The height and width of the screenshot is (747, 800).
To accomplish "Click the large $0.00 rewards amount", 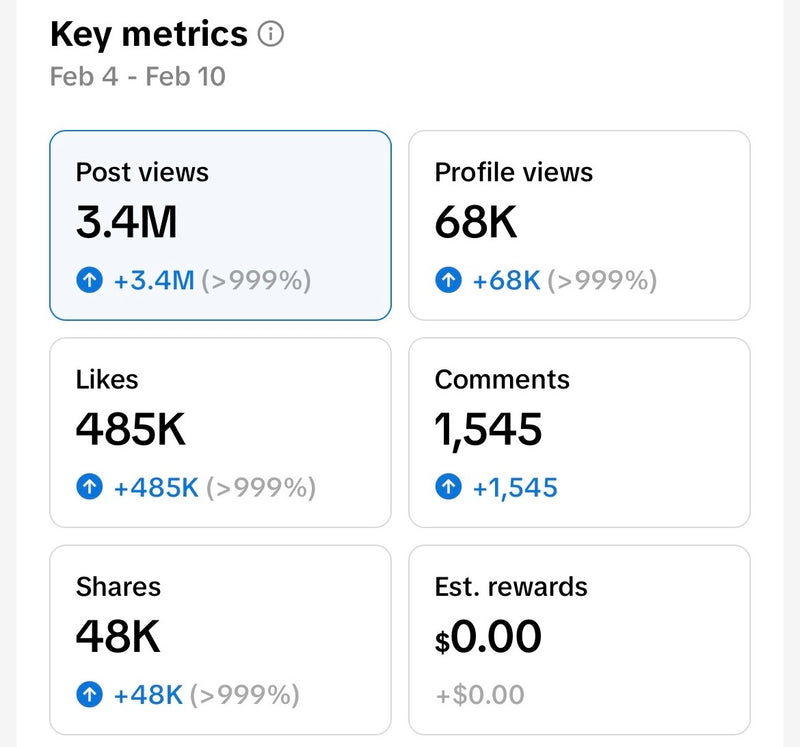I will click(488, 637).
